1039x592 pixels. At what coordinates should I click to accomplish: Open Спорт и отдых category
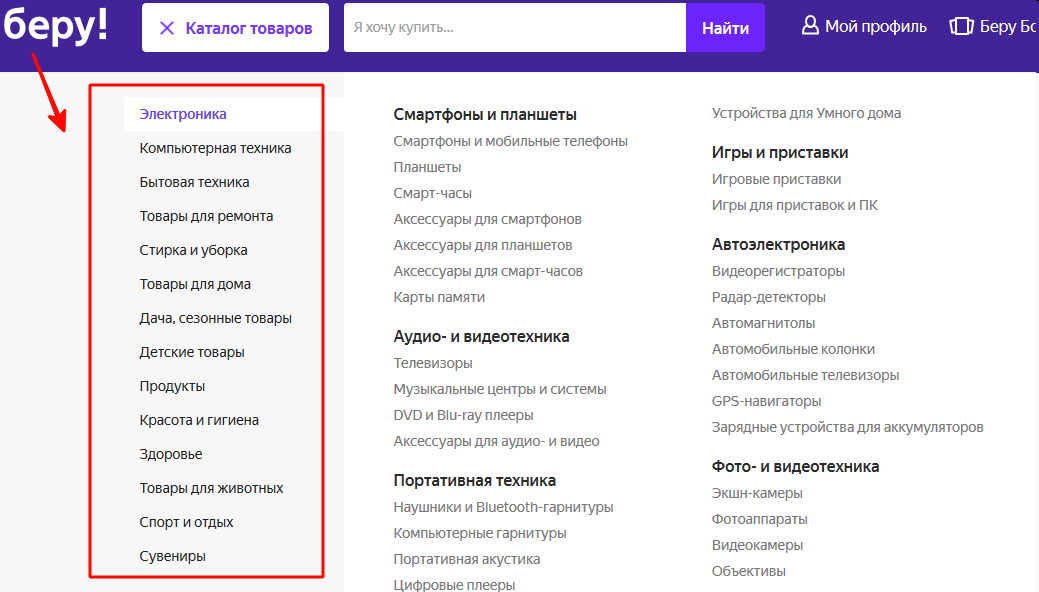point(186,522)
